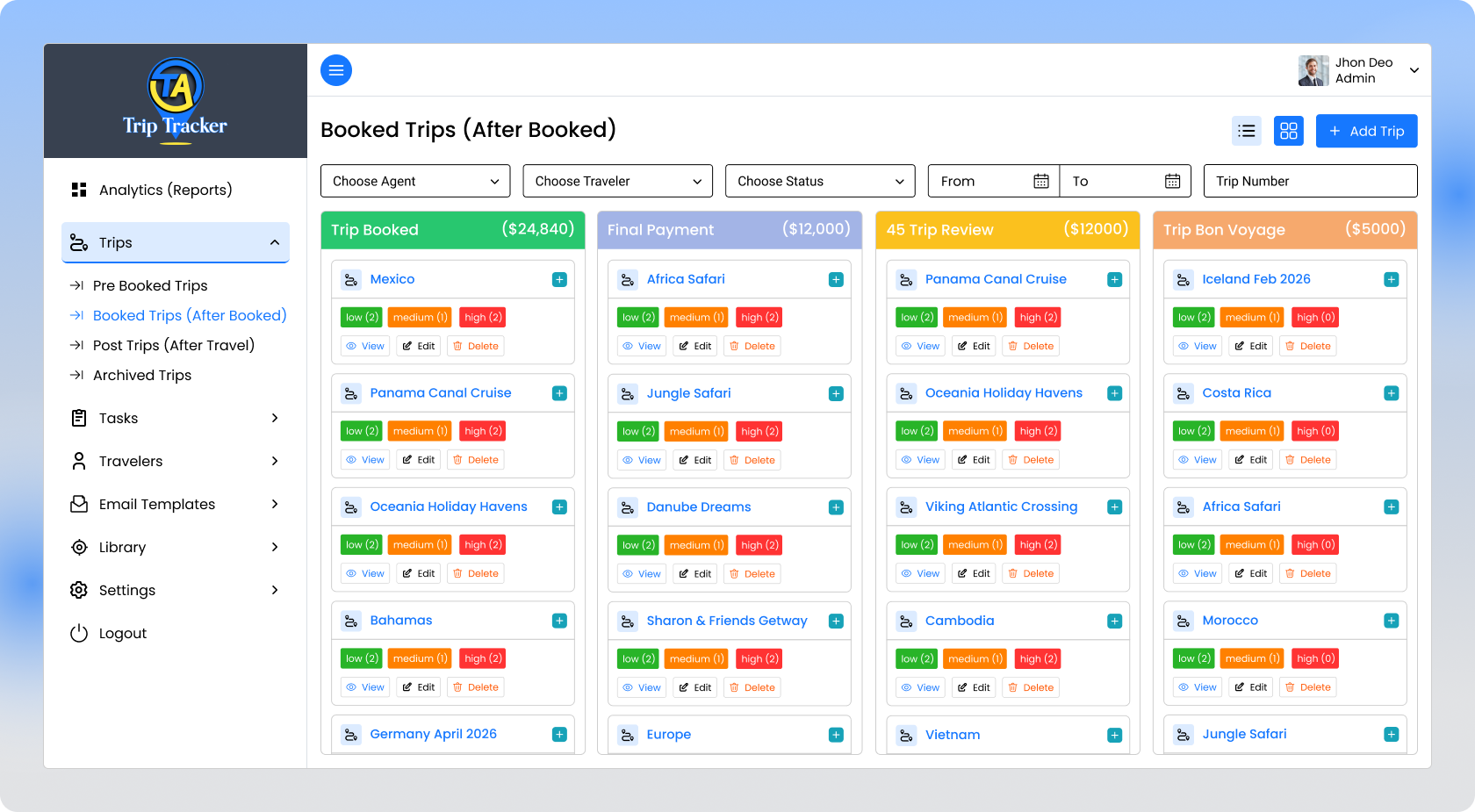The height and width of the screenshot is (812, 1475).
Task: View the Africa Safari trip in Final Payment
Action: click(641, 346)
